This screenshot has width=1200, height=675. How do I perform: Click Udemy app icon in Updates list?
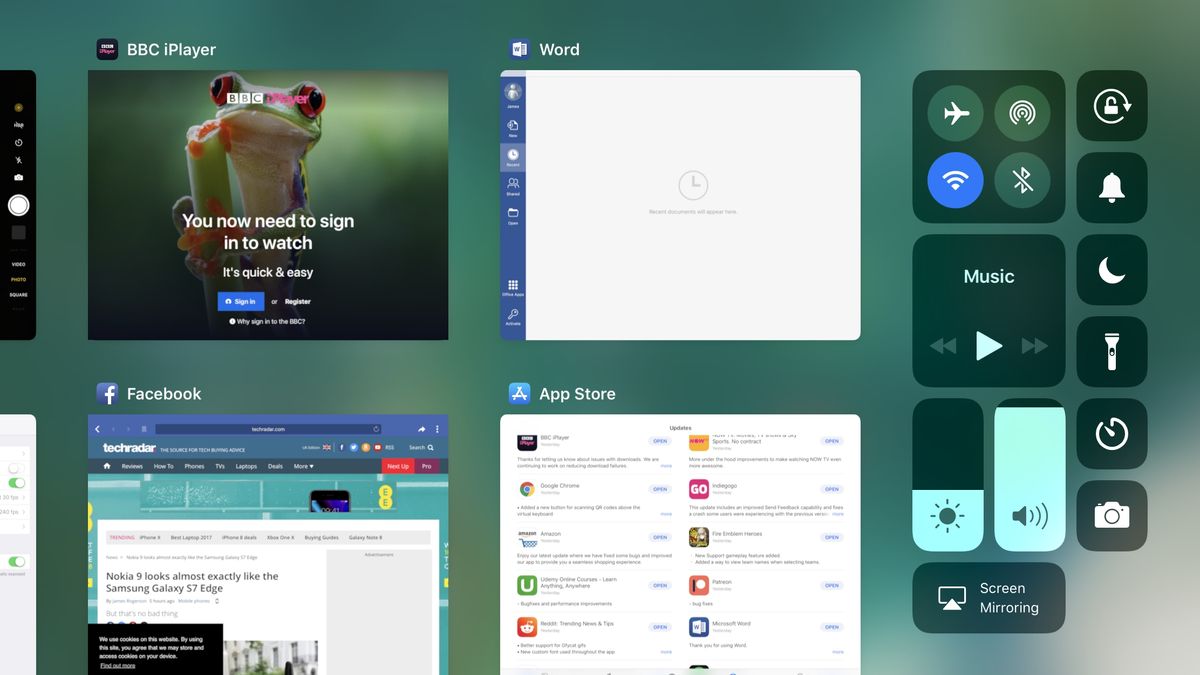(527, 585)
